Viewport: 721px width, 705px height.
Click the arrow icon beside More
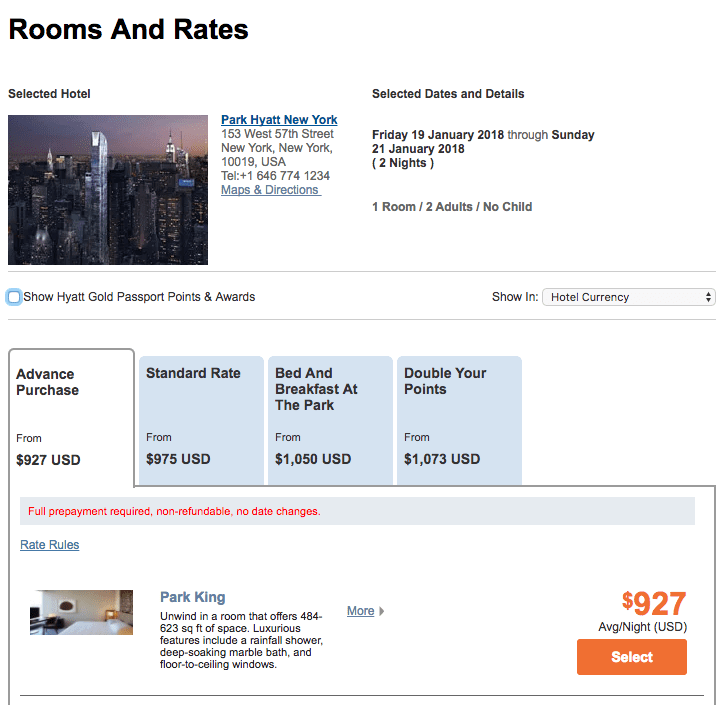382,611
